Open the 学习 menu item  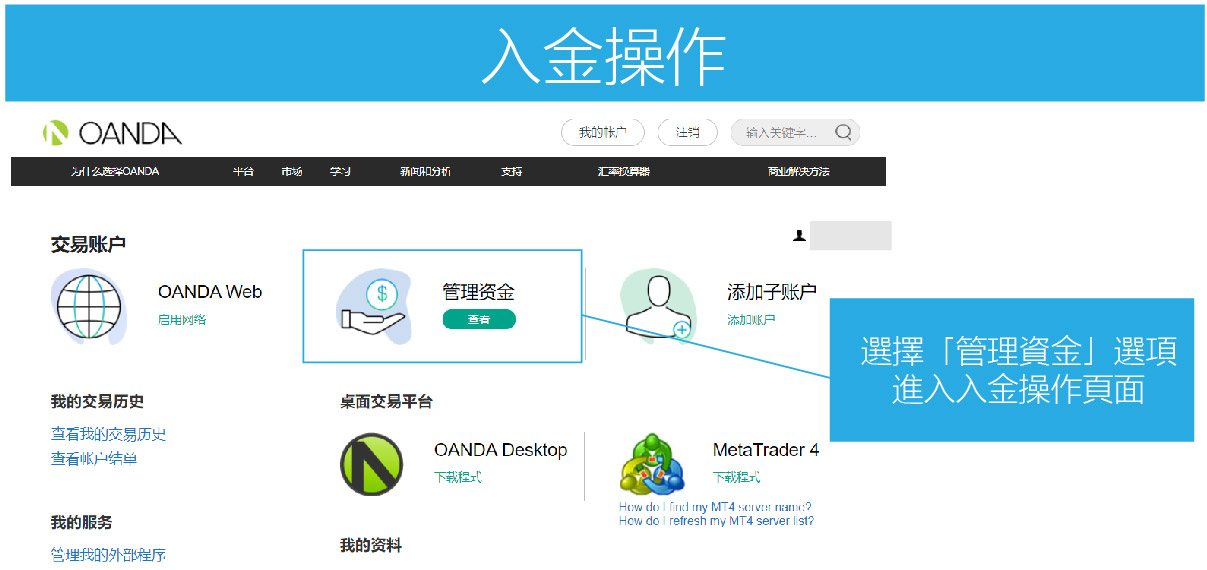click(x=340, y=172)
